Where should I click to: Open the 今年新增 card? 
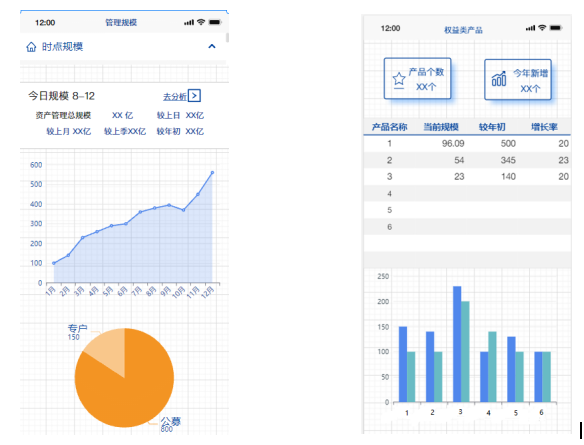coord(518,79)
